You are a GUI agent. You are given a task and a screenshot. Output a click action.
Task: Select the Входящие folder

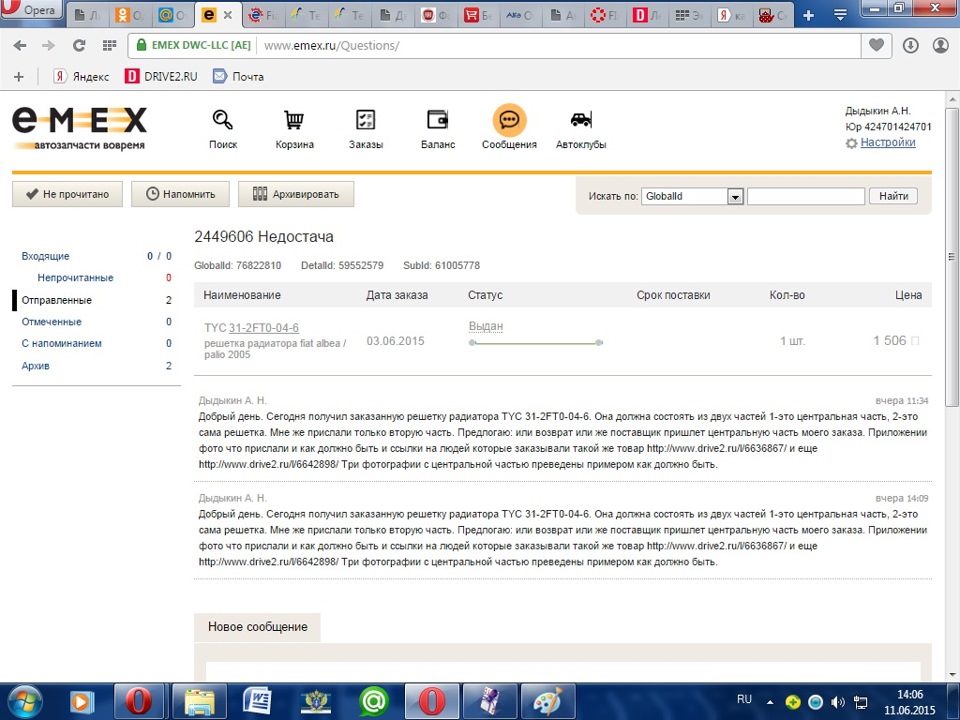click(45, 256)
